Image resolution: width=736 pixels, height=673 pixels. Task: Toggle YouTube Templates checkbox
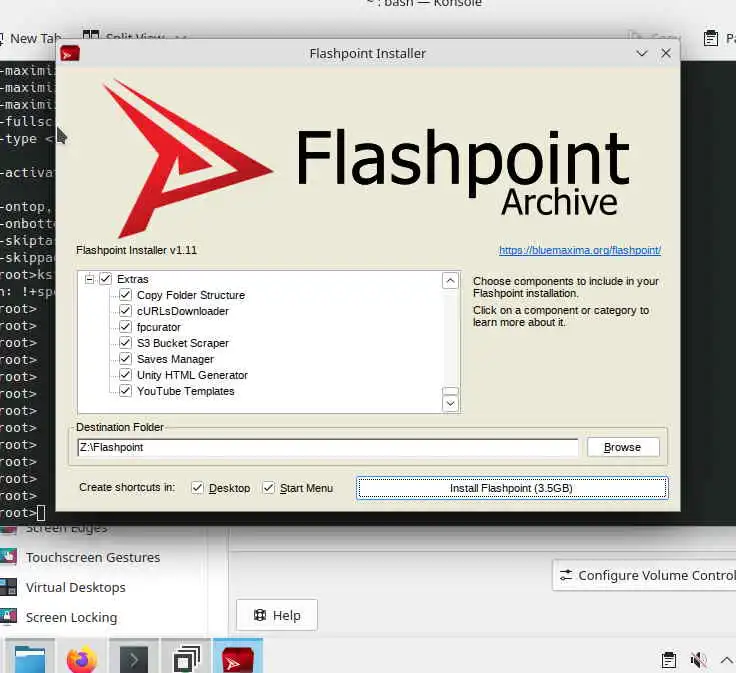coord(125,390)
